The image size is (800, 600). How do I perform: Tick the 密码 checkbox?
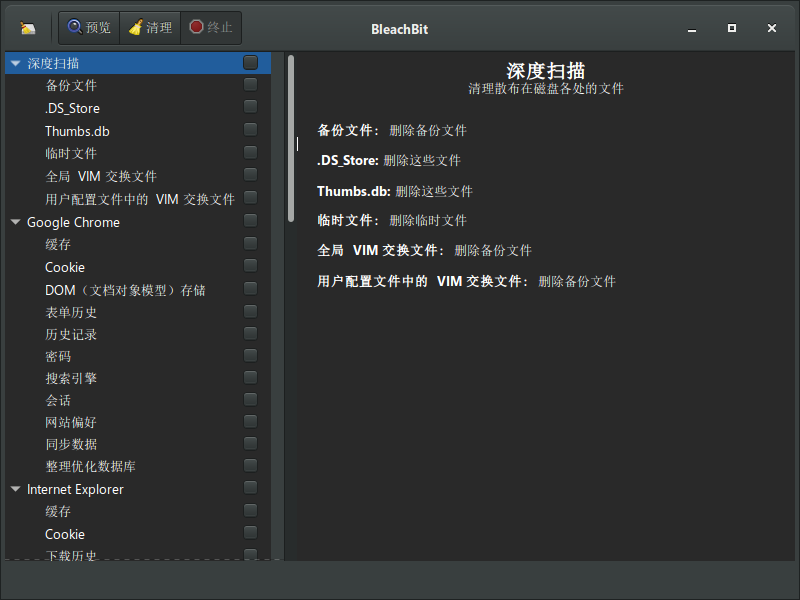tap(251, 356)
